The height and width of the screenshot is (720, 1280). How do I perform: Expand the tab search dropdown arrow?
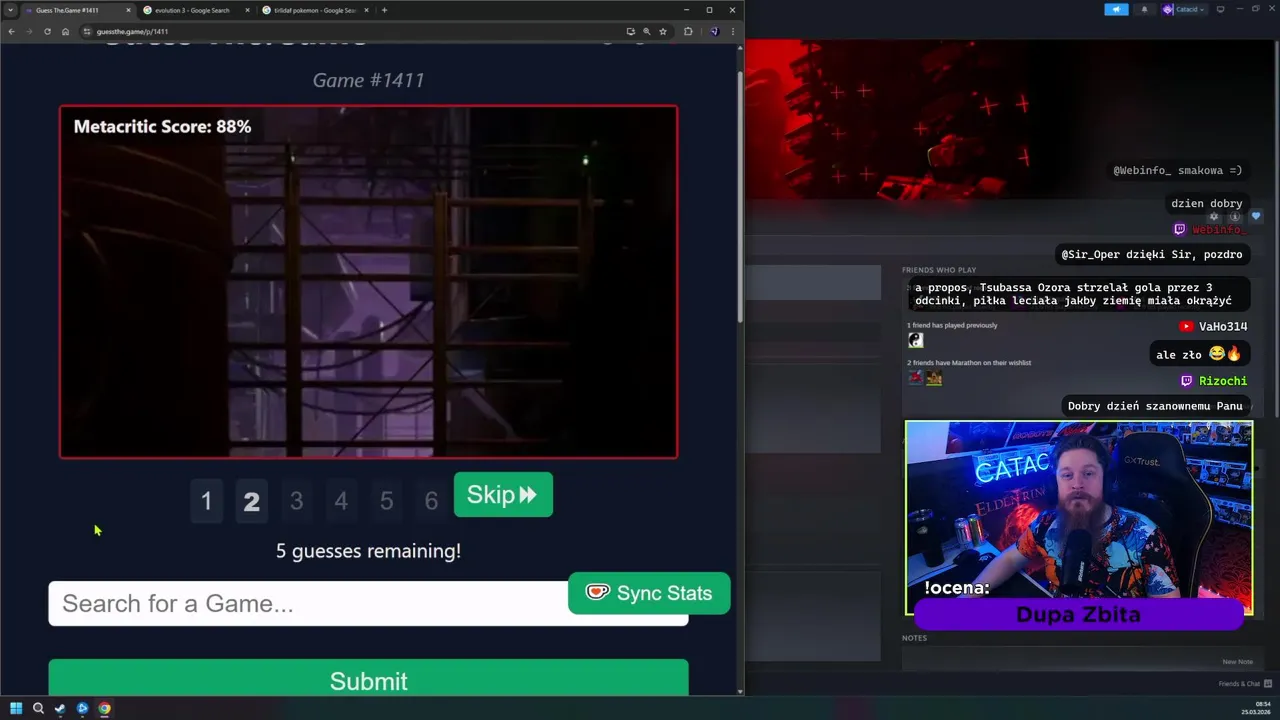click(x=10, y=10)
